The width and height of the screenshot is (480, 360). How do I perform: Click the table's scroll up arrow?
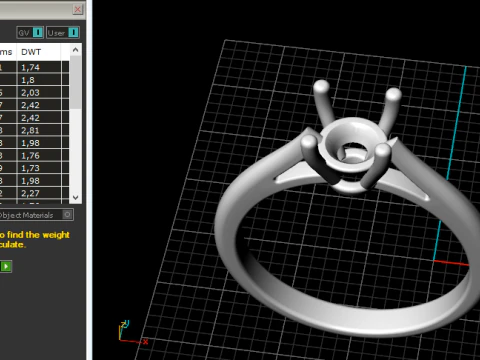[x=76, y=50]
